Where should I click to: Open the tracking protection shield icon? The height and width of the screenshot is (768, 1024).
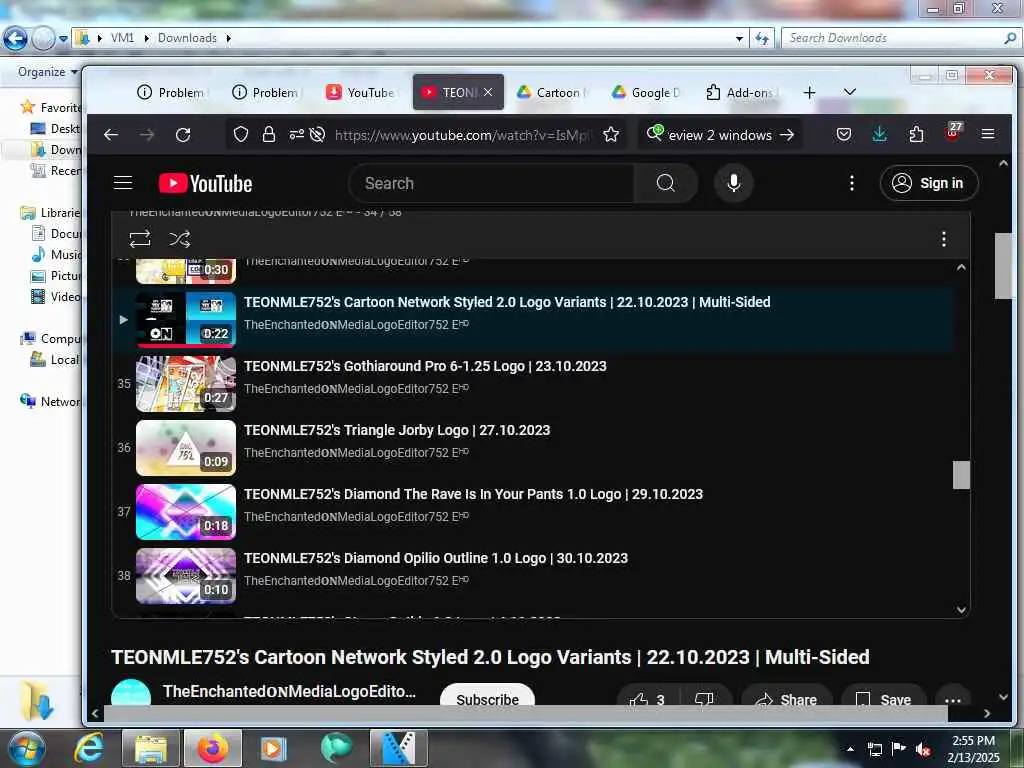pos(241,135)
